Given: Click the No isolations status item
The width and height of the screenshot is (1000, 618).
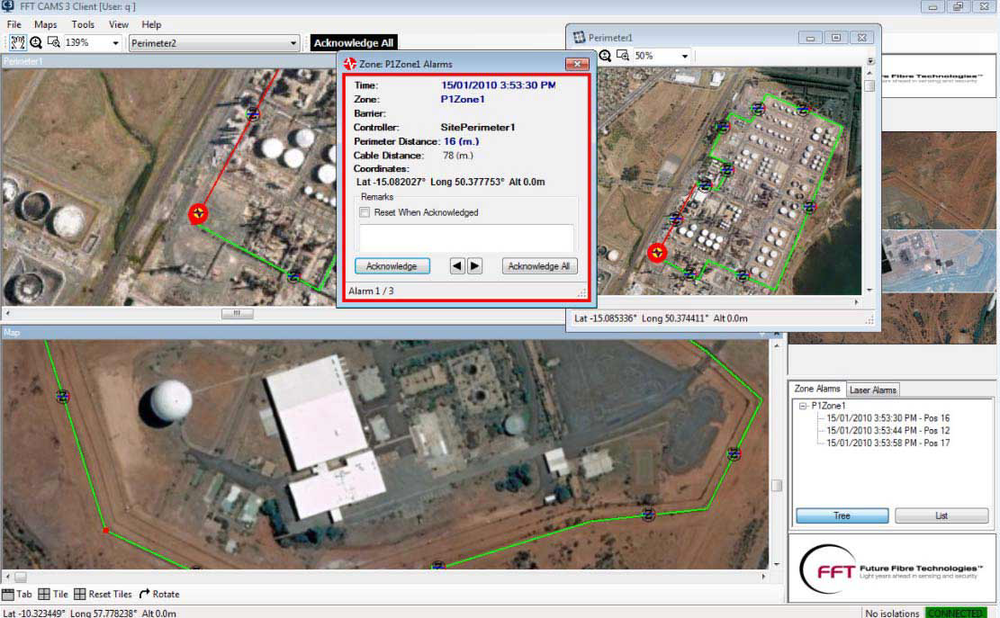Looking at the screenshot, I should 892,612.
